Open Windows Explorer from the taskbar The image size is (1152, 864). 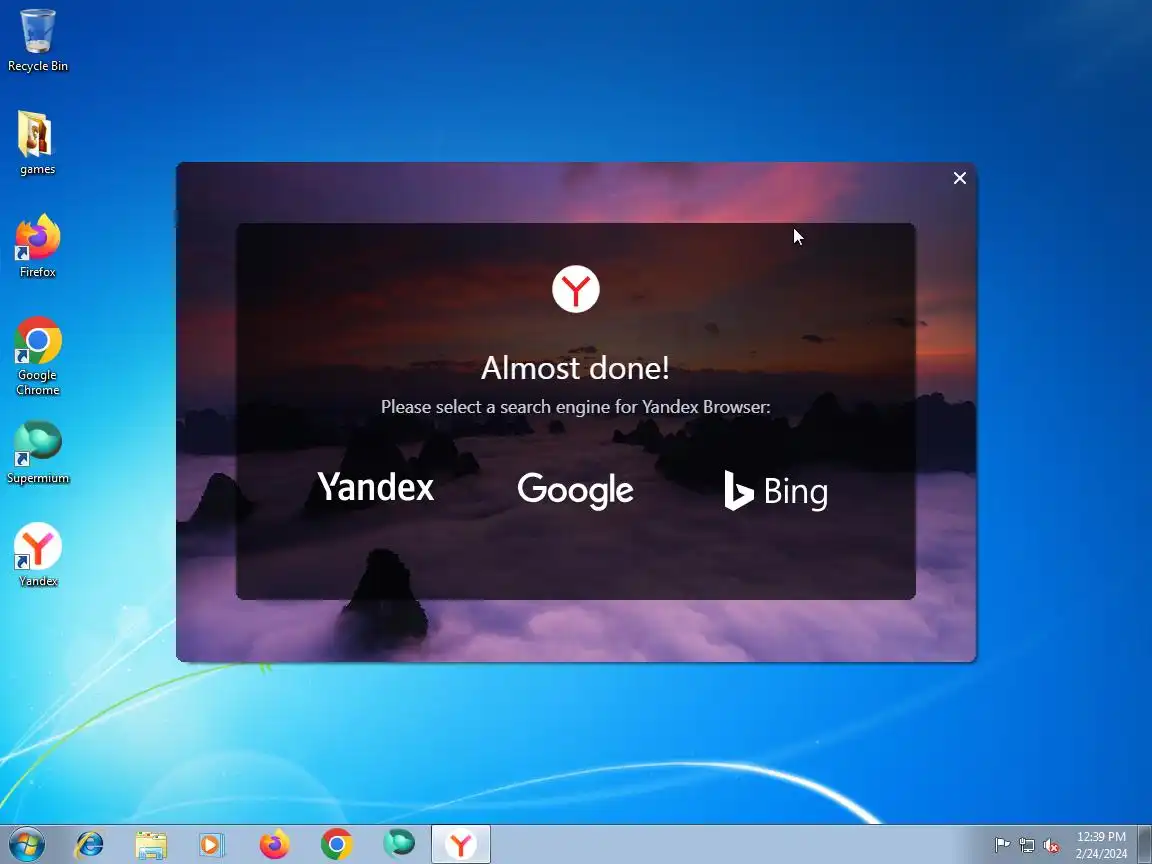151,845
